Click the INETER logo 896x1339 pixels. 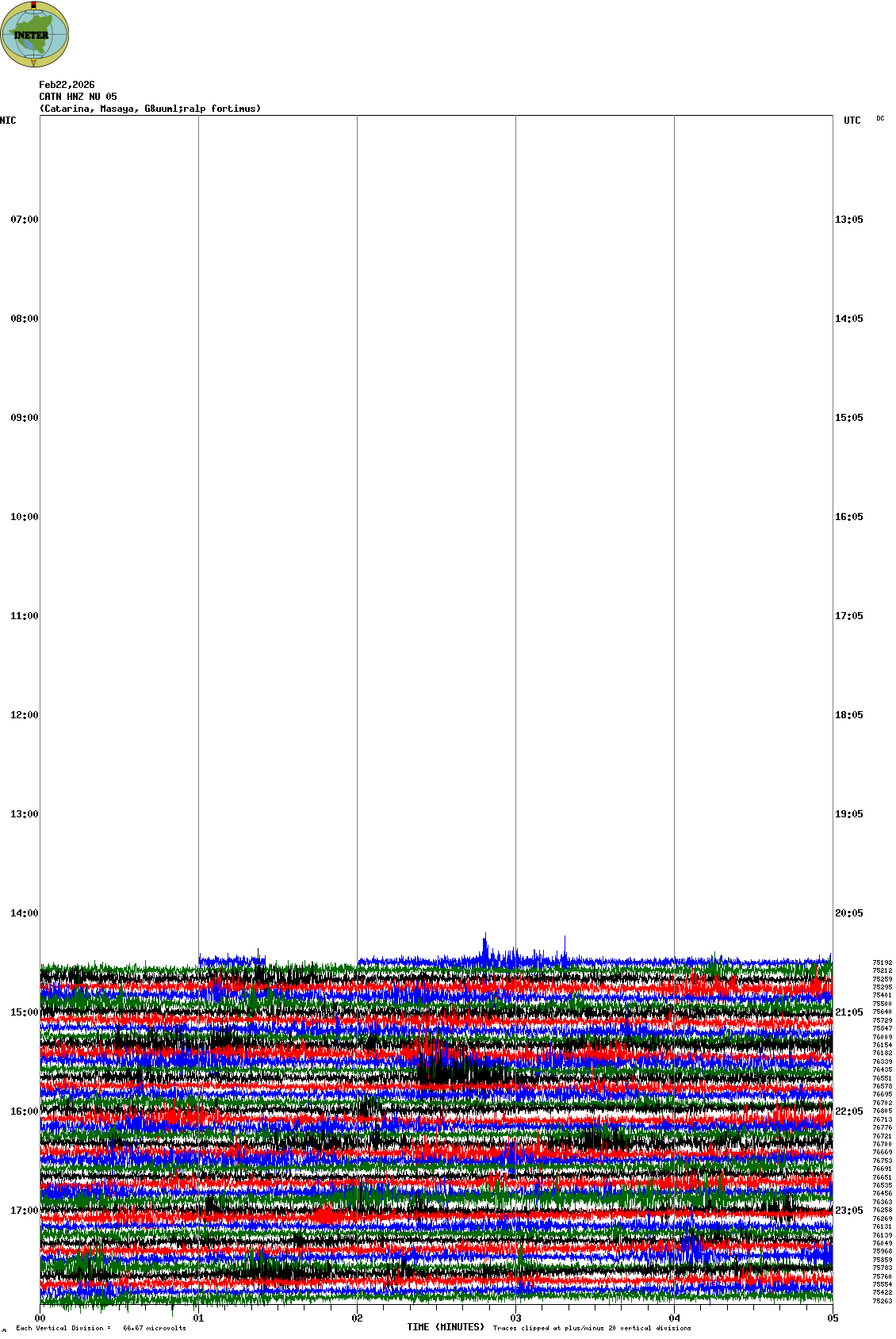coord(35,34)
